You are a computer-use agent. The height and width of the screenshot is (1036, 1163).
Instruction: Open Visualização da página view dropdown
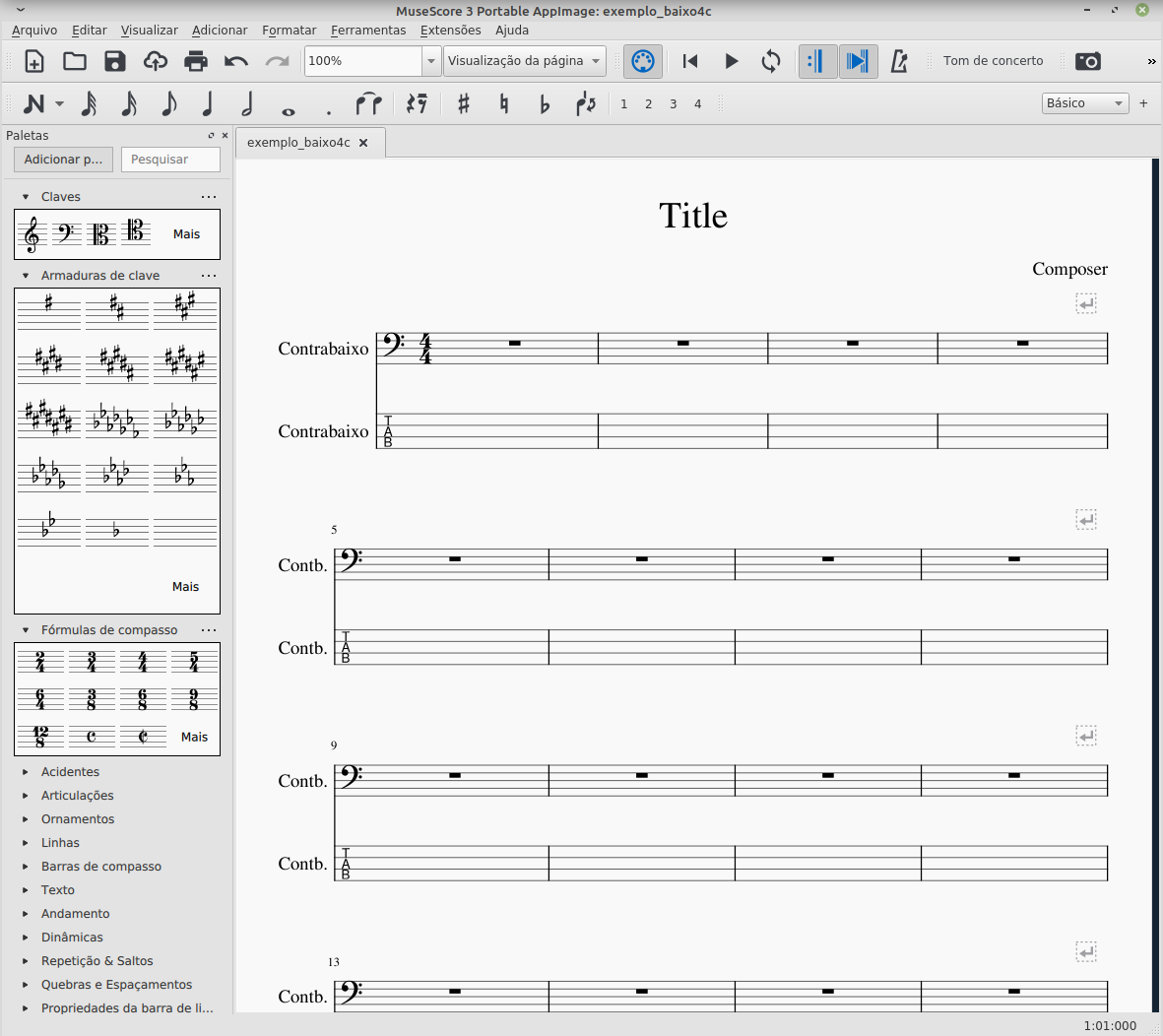click(525, 61)
